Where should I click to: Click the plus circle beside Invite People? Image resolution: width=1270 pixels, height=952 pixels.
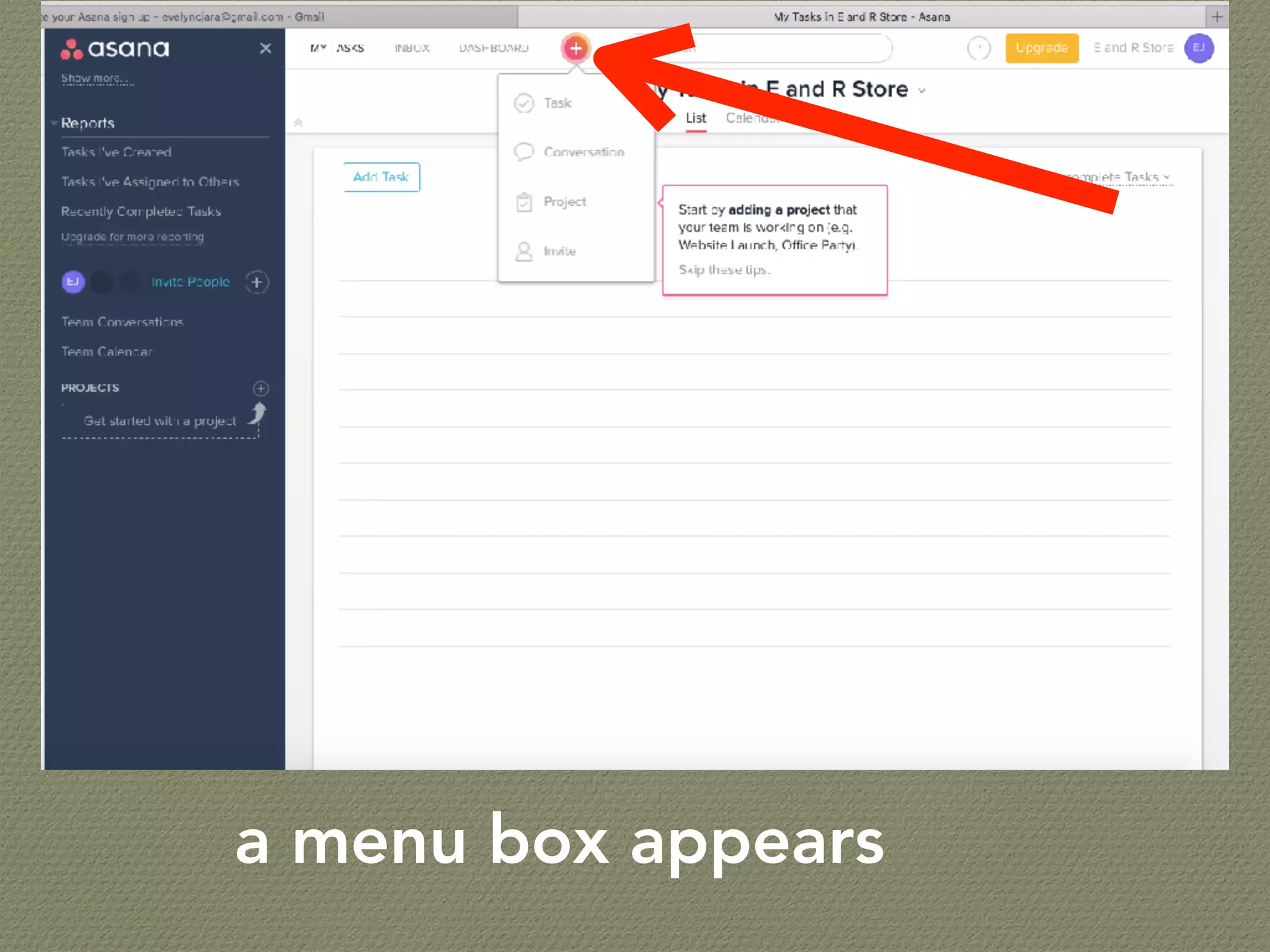257,282
